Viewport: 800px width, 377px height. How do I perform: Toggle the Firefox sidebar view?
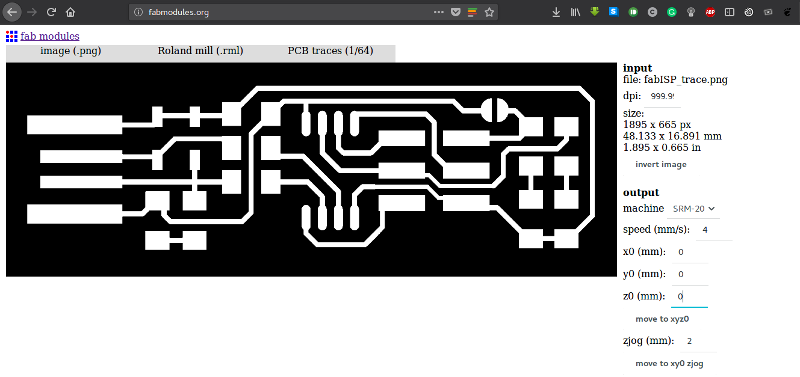click(730, 12)
